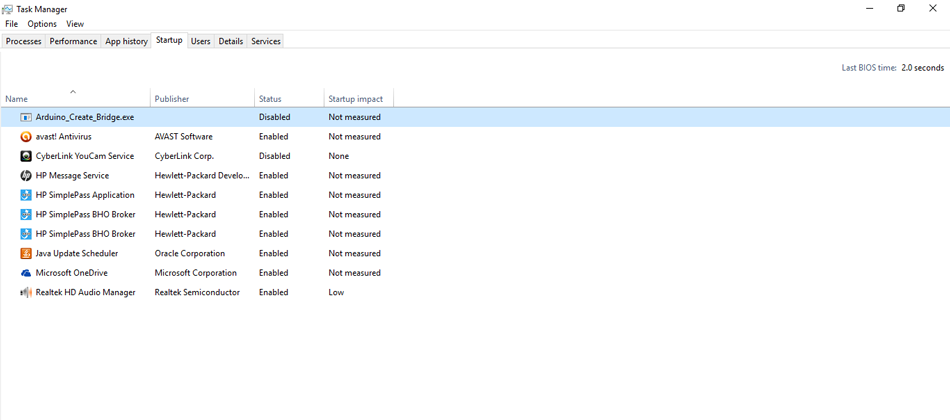Click the Arduino_Create_Bridge.exe icon
Screen dimensions: 950x420
tap(25, 117)
